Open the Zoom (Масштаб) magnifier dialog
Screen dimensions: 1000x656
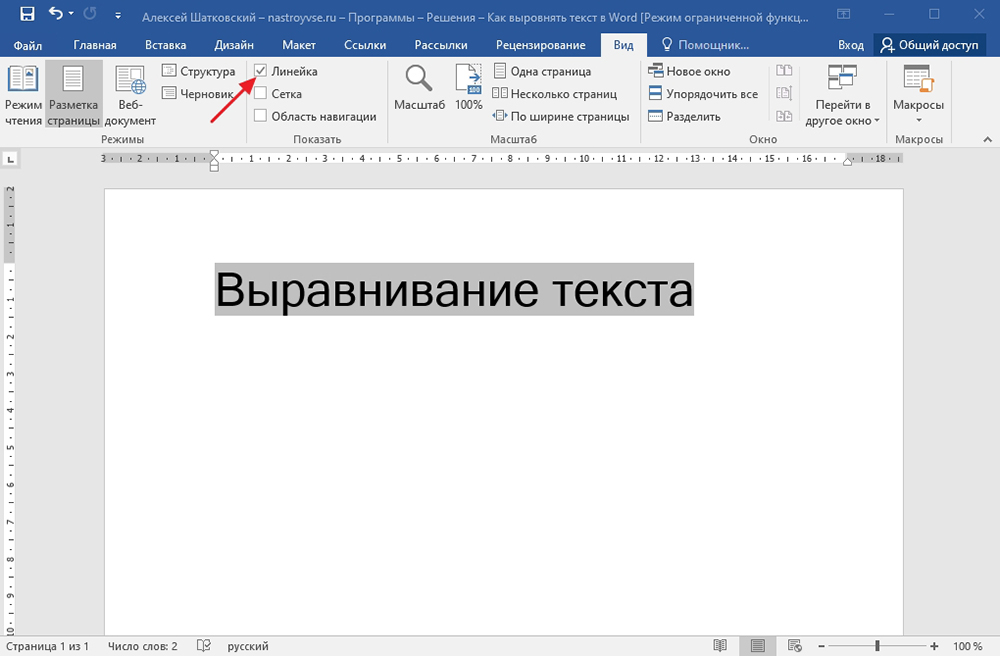(x=419, y=88)
